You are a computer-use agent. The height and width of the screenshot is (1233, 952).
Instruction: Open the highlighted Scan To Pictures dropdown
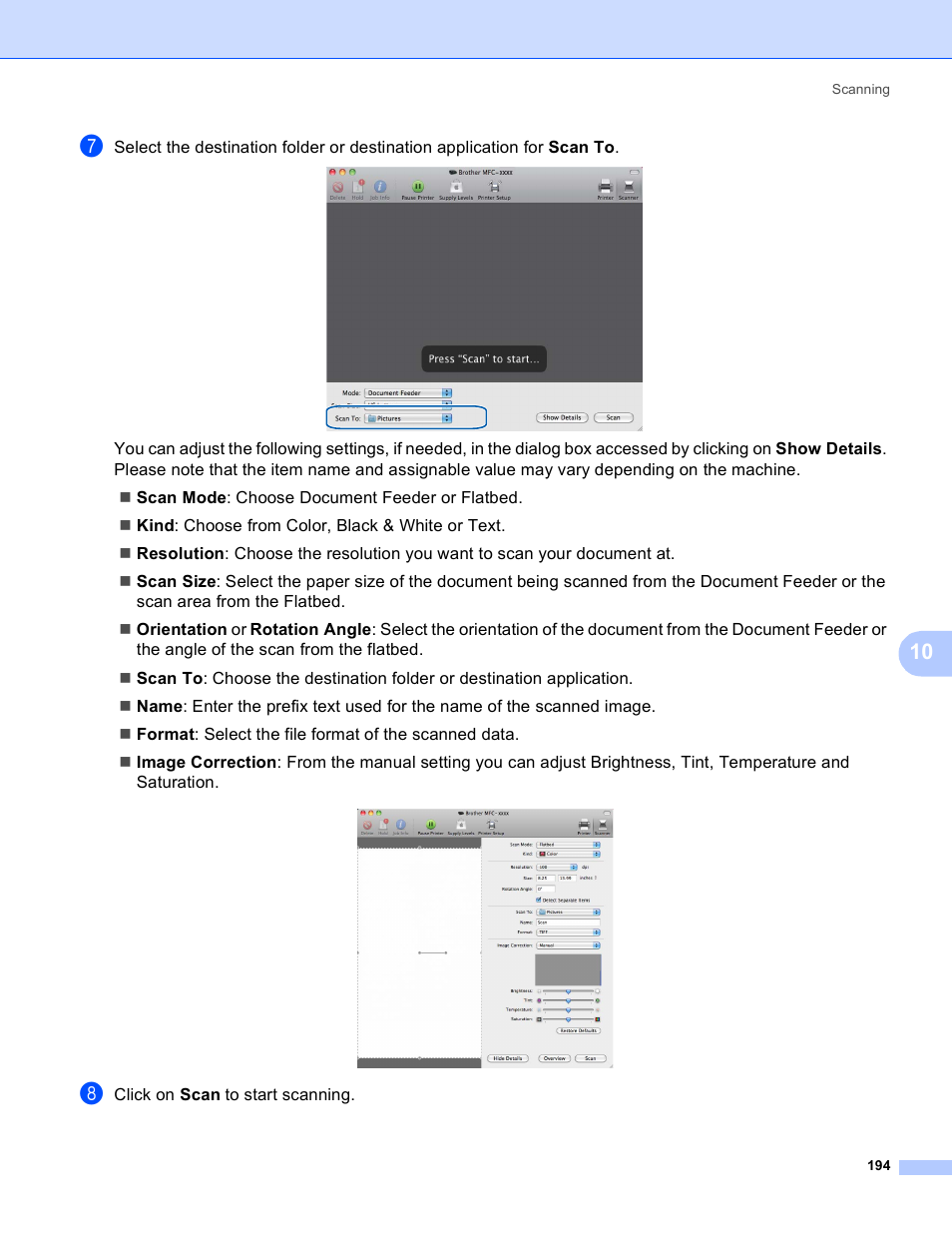[408, 418]
